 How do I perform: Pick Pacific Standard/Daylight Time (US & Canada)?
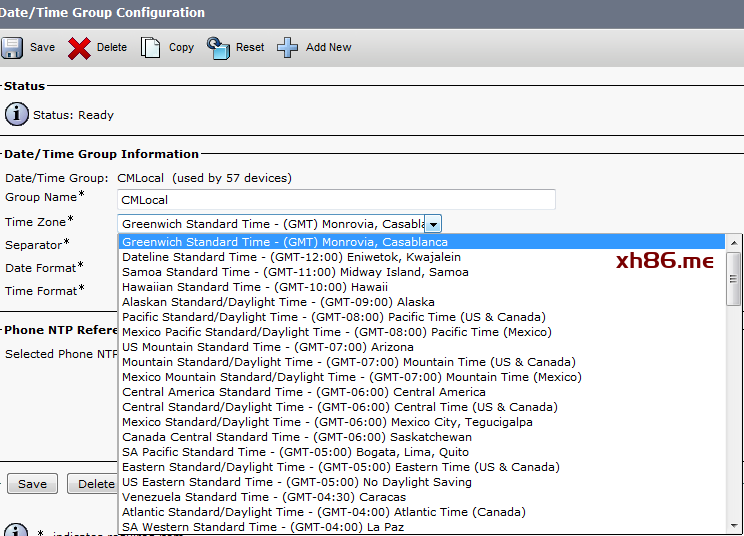[x=334, y=317]
